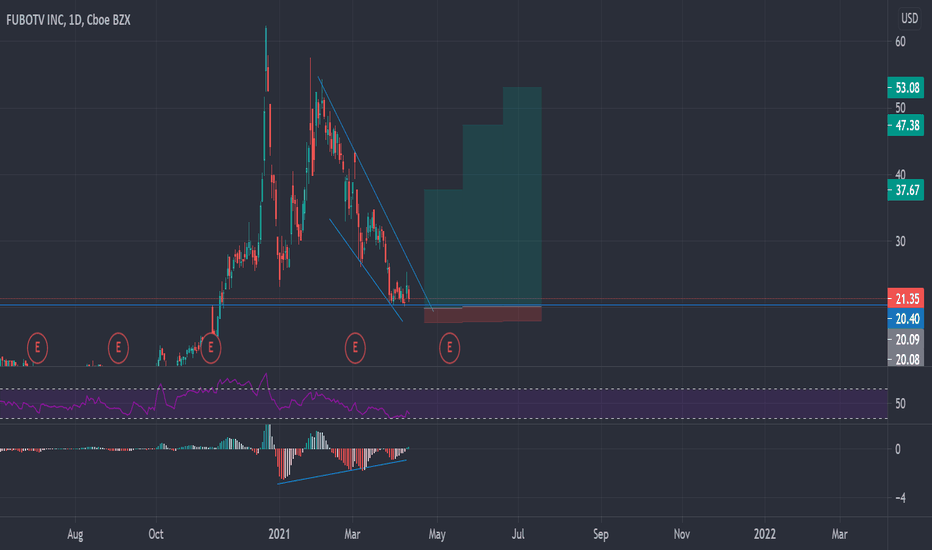Click the 2021 label on the time axis

coord(279,534)
